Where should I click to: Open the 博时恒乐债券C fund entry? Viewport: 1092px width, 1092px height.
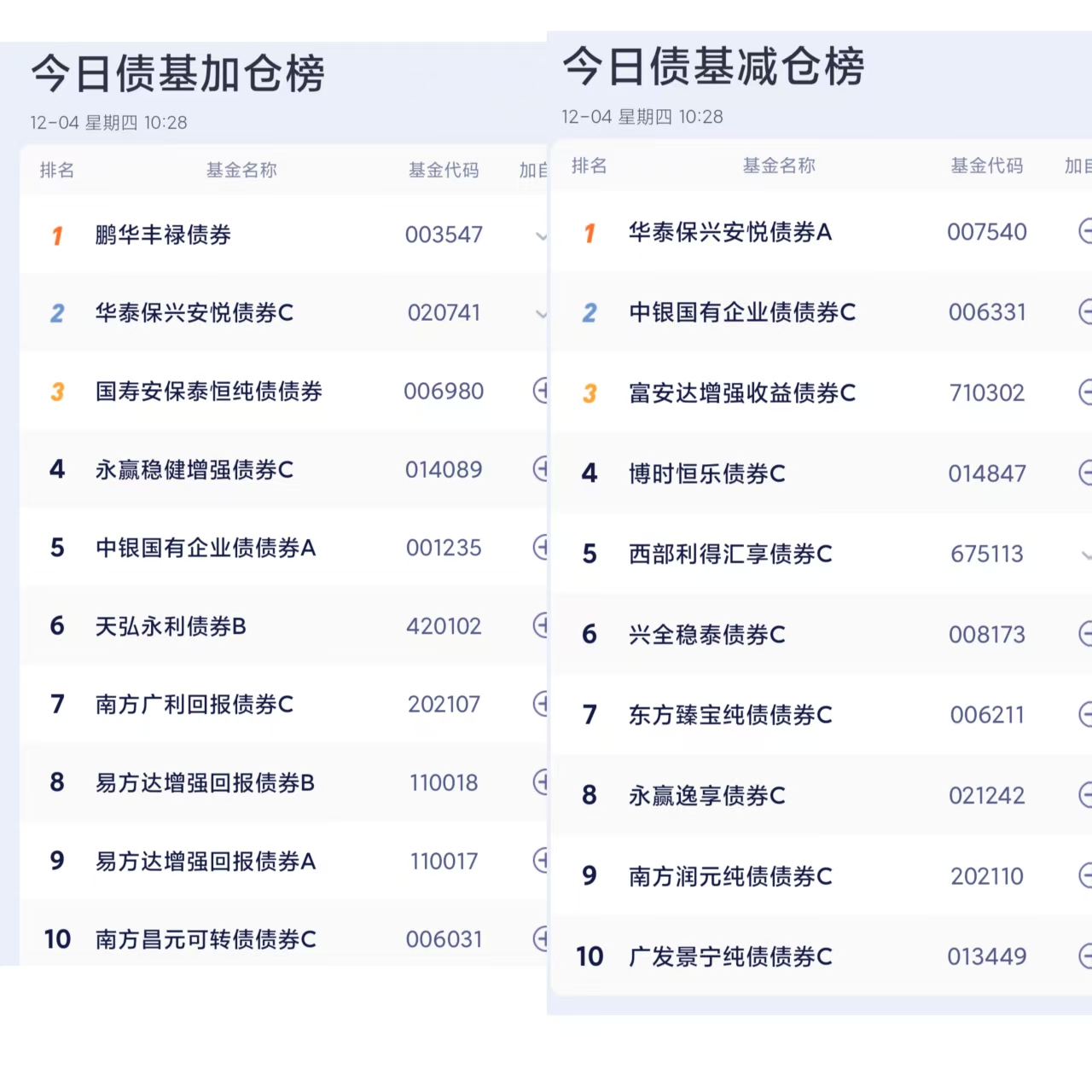706,473
